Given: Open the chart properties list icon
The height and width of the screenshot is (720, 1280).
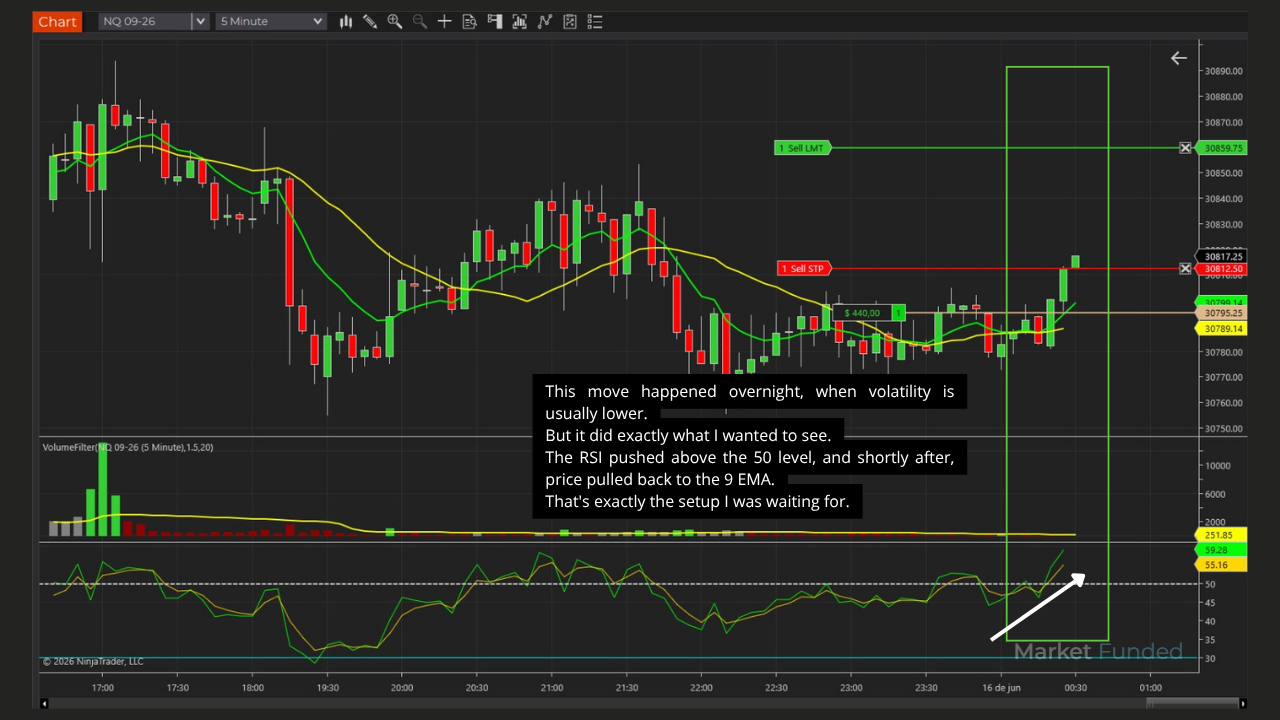Looking at the screenshot, I should click(x=594, y=21).
